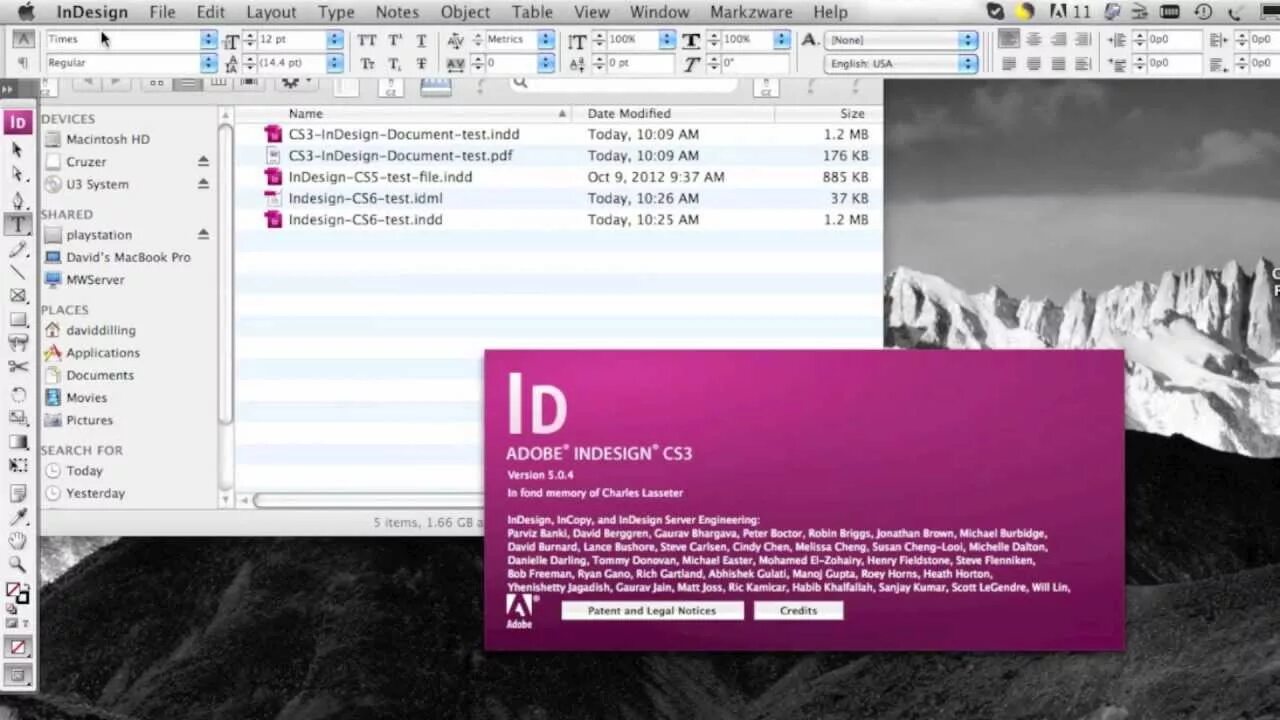The height and width of the screenshot is (720, 1280).
Task: Apply Subscript formatting icon
Action: pos(395,63)
